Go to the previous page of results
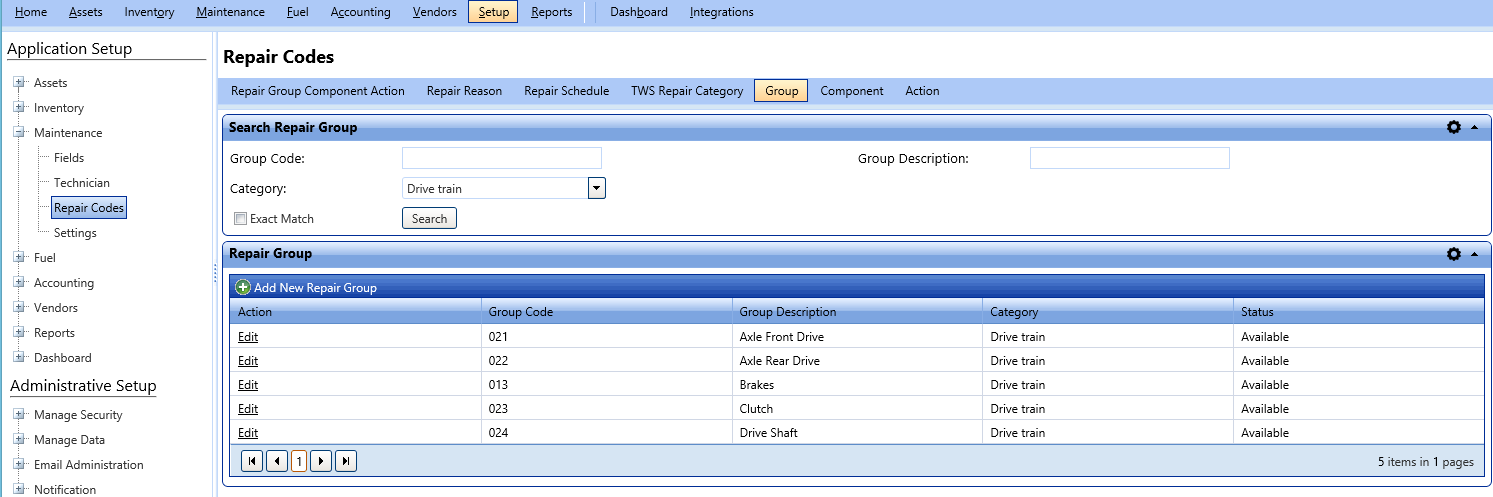 [x=276, y=461]
